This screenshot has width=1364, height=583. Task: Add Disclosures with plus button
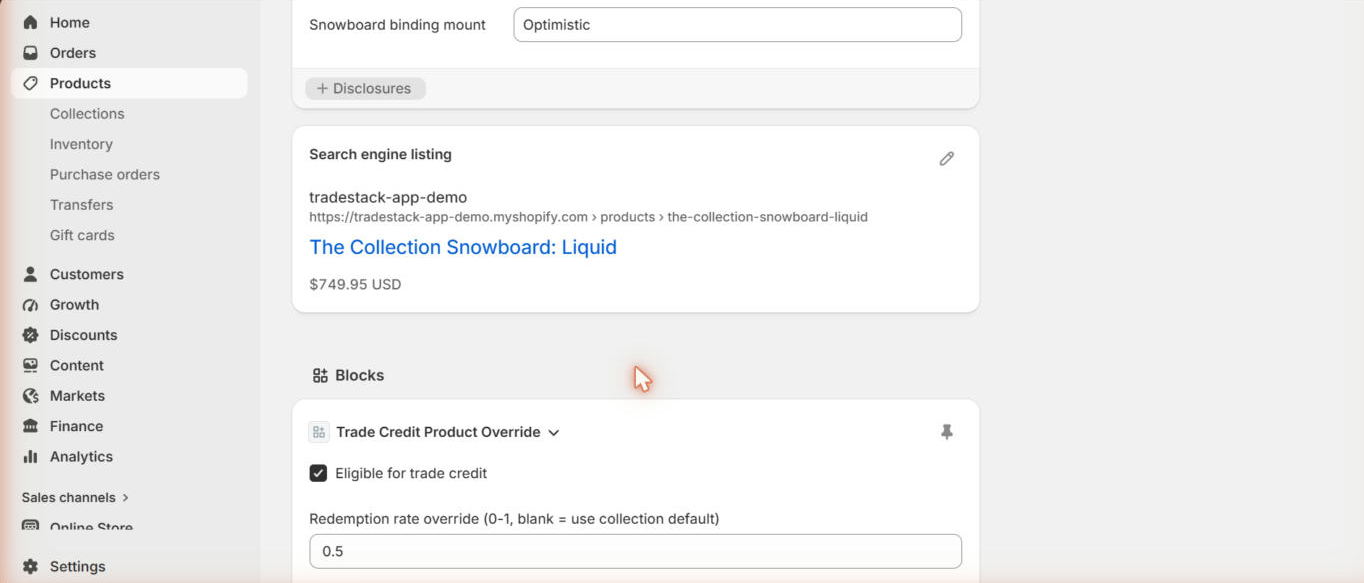365,88
